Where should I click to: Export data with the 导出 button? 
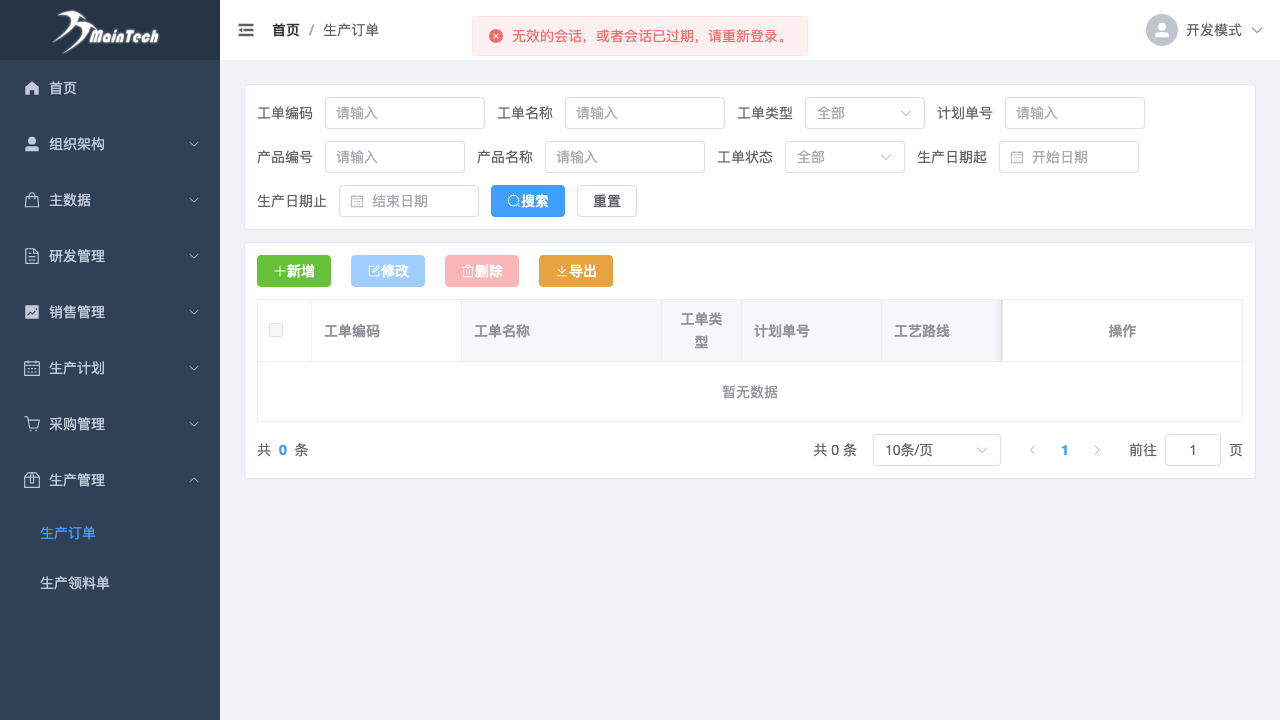click(x=575, y=271)
